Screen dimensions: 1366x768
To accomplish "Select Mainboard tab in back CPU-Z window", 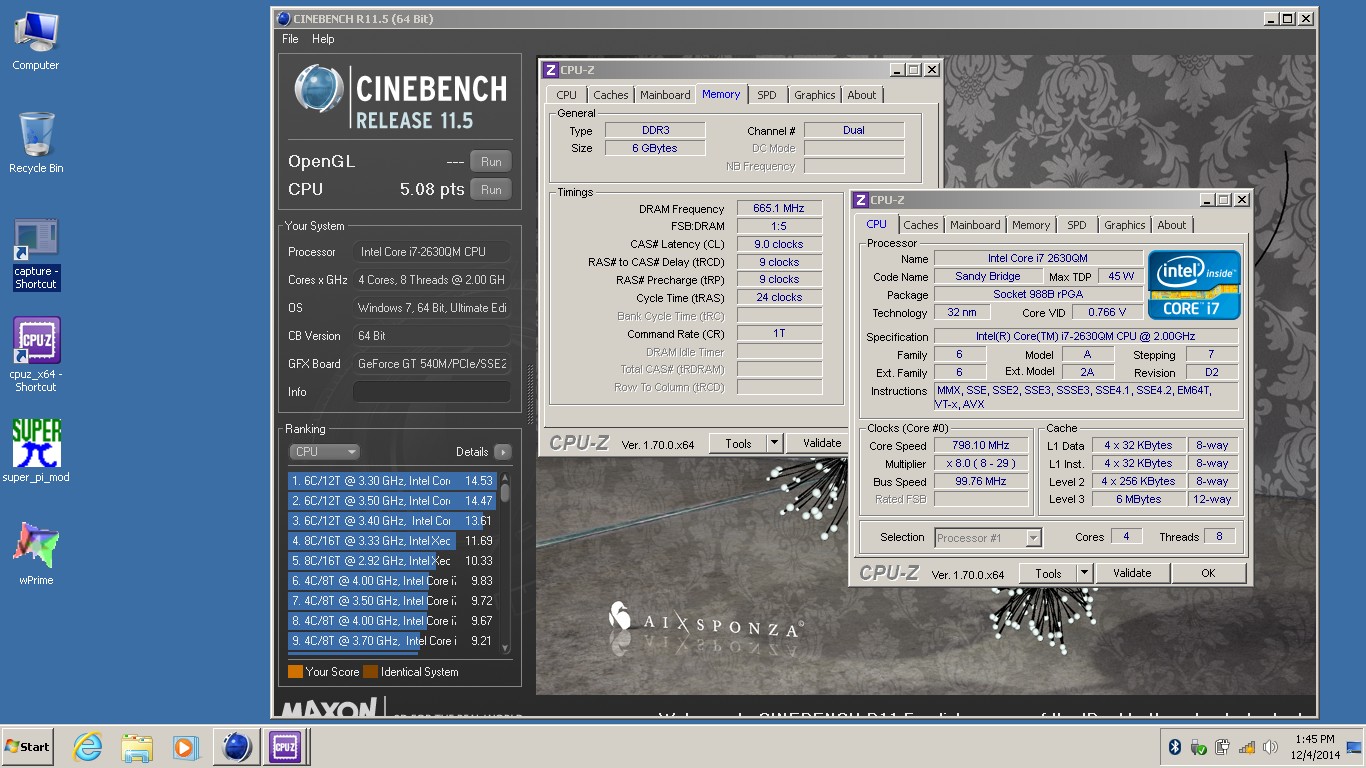I will click(x=665, y=95).
